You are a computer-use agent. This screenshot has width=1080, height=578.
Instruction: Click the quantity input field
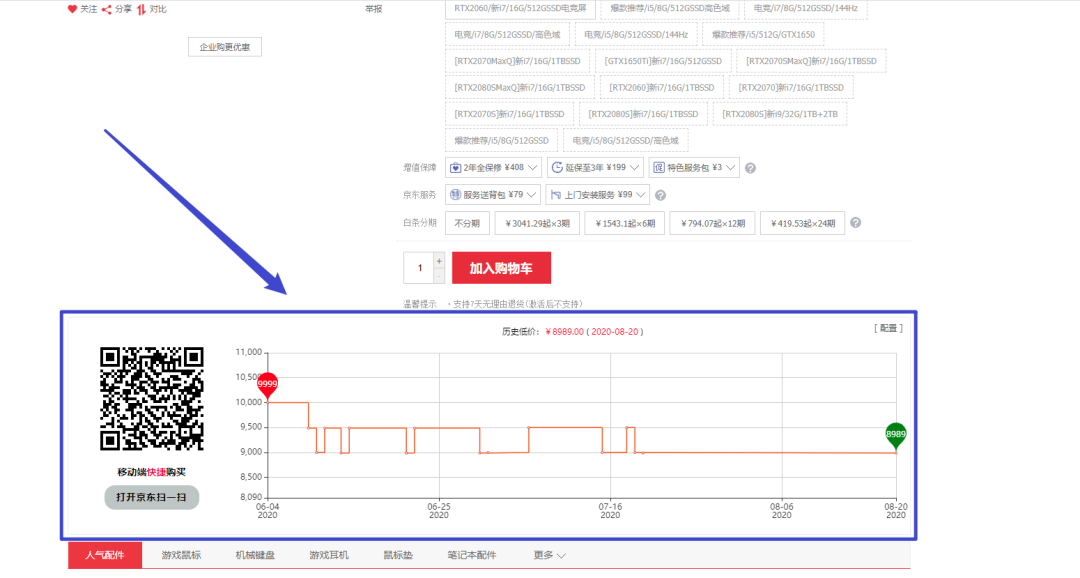[419, 268]
